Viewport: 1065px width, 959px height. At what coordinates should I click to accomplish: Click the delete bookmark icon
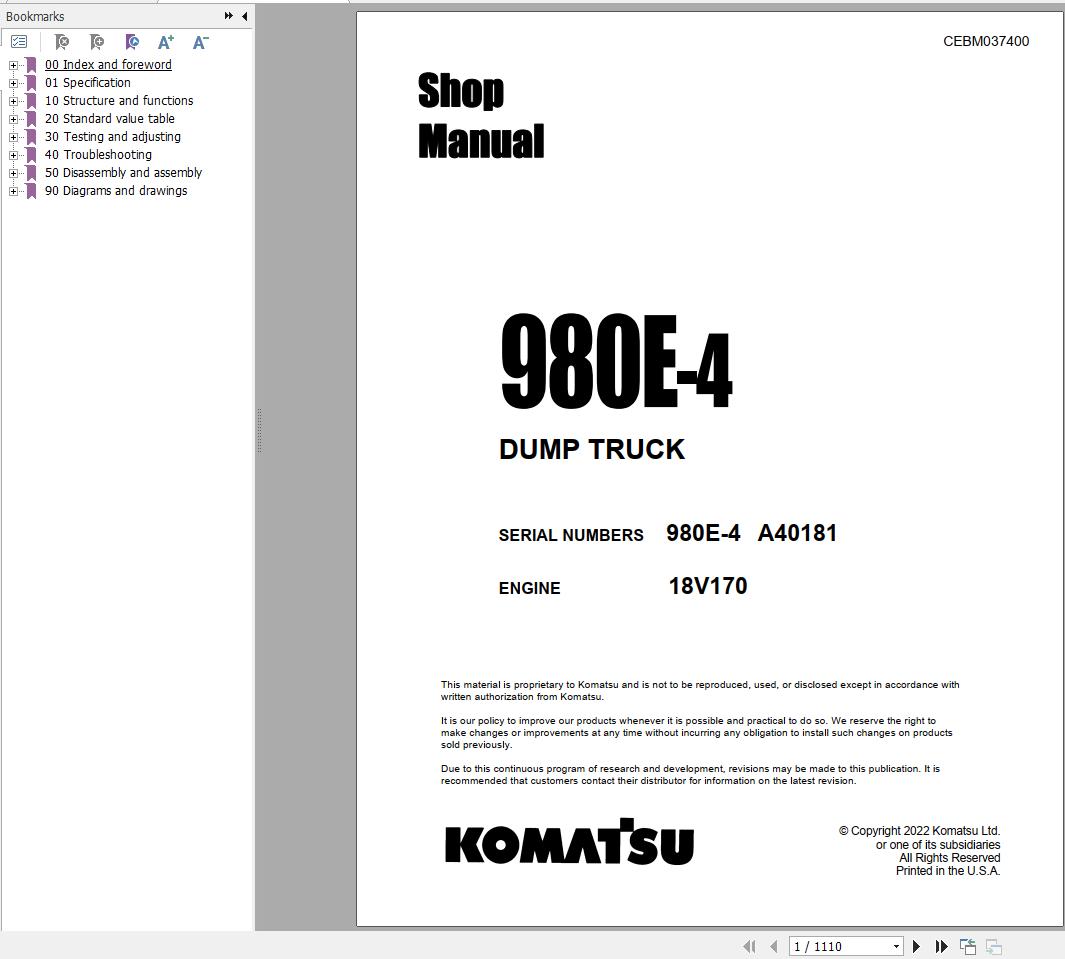62,42
